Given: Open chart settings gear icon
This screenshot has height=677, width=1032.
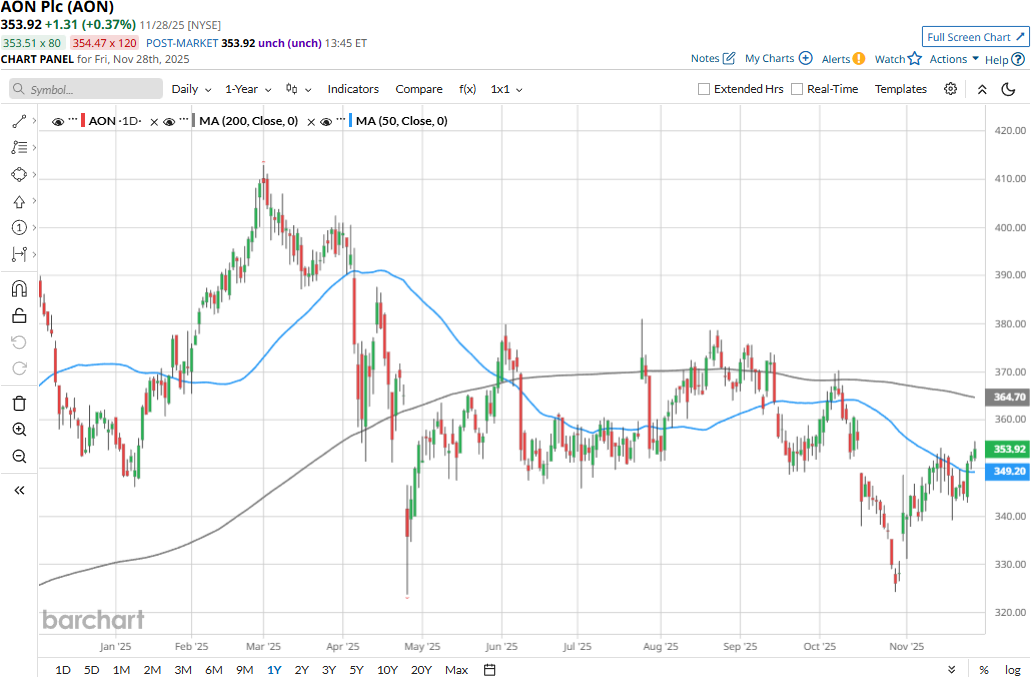Looking at the screenshot, I should click(950, 89).
